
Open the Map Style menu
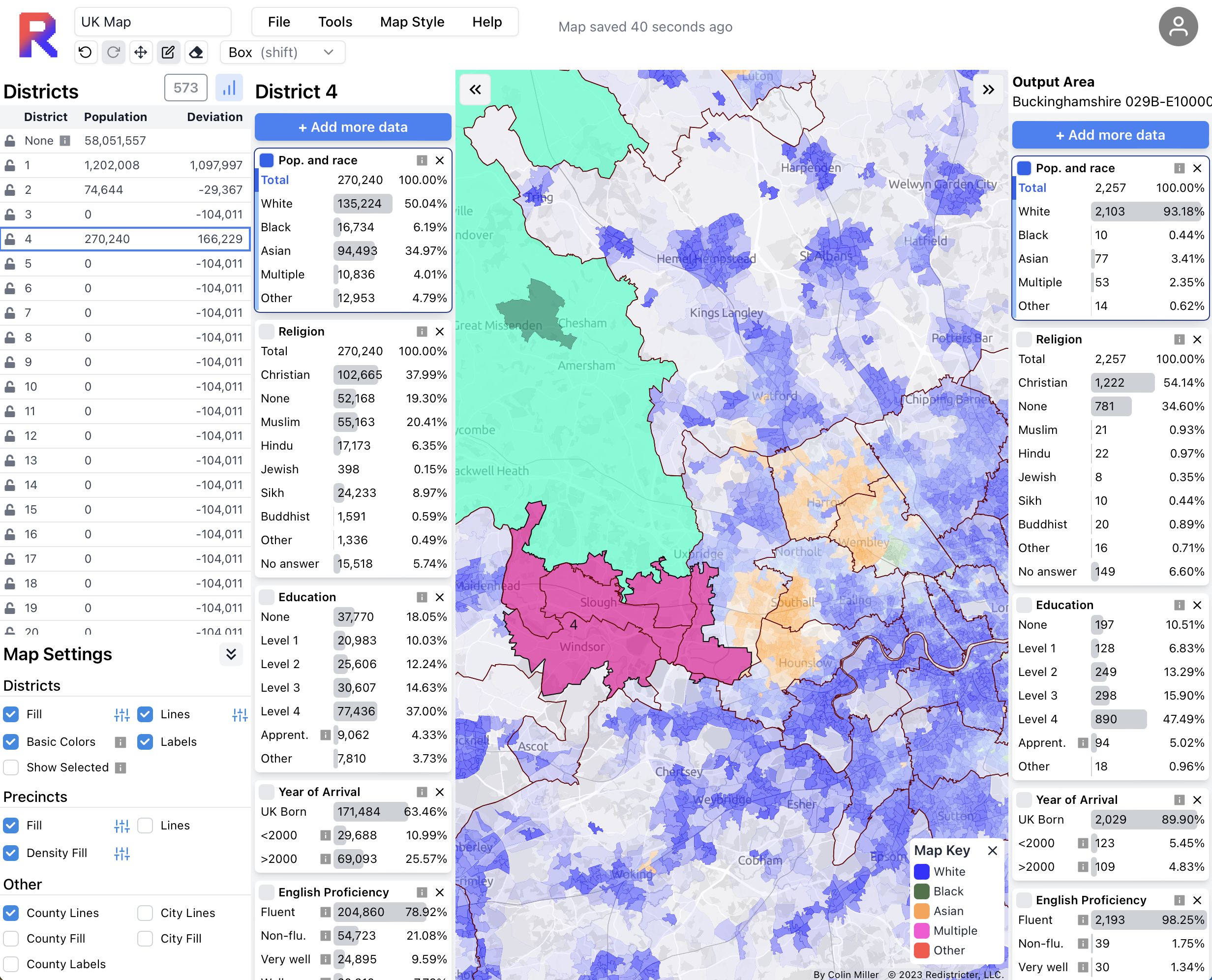coord(412,22)
